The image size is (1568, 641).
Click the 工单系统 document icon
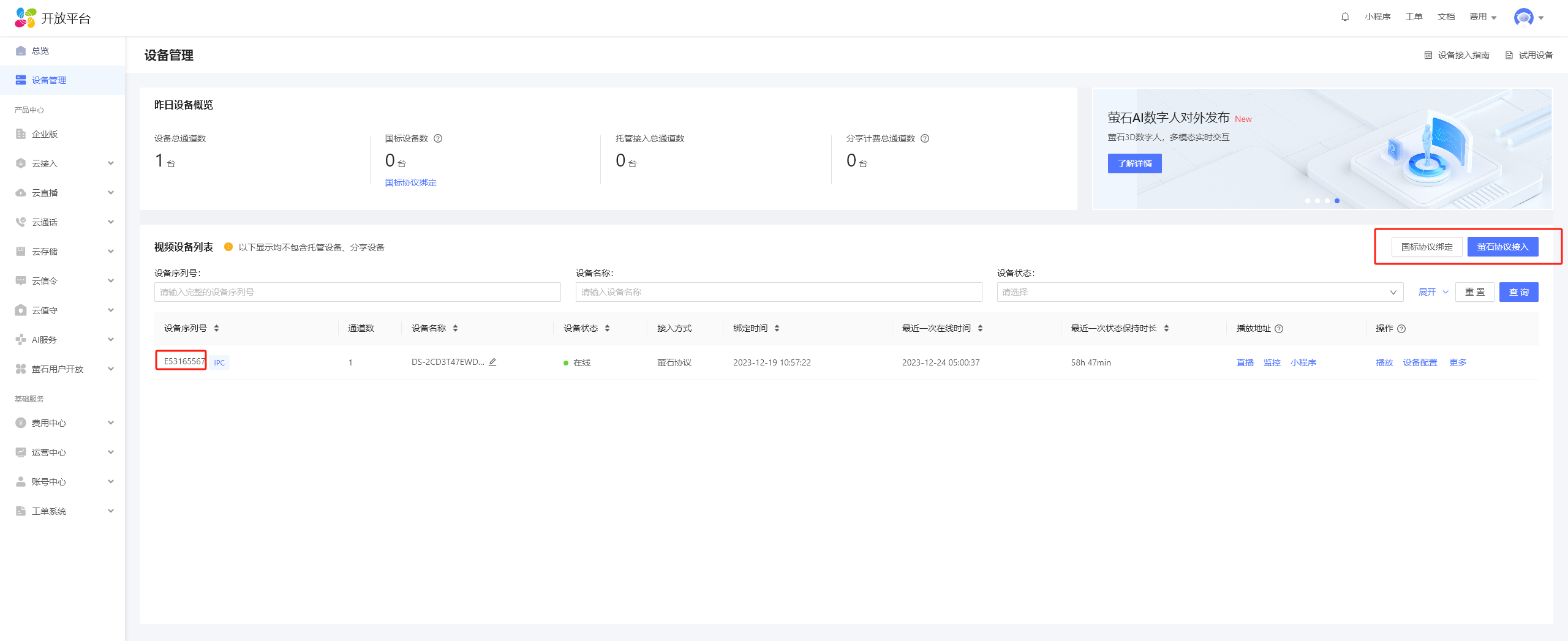click(x=21, y=511)
